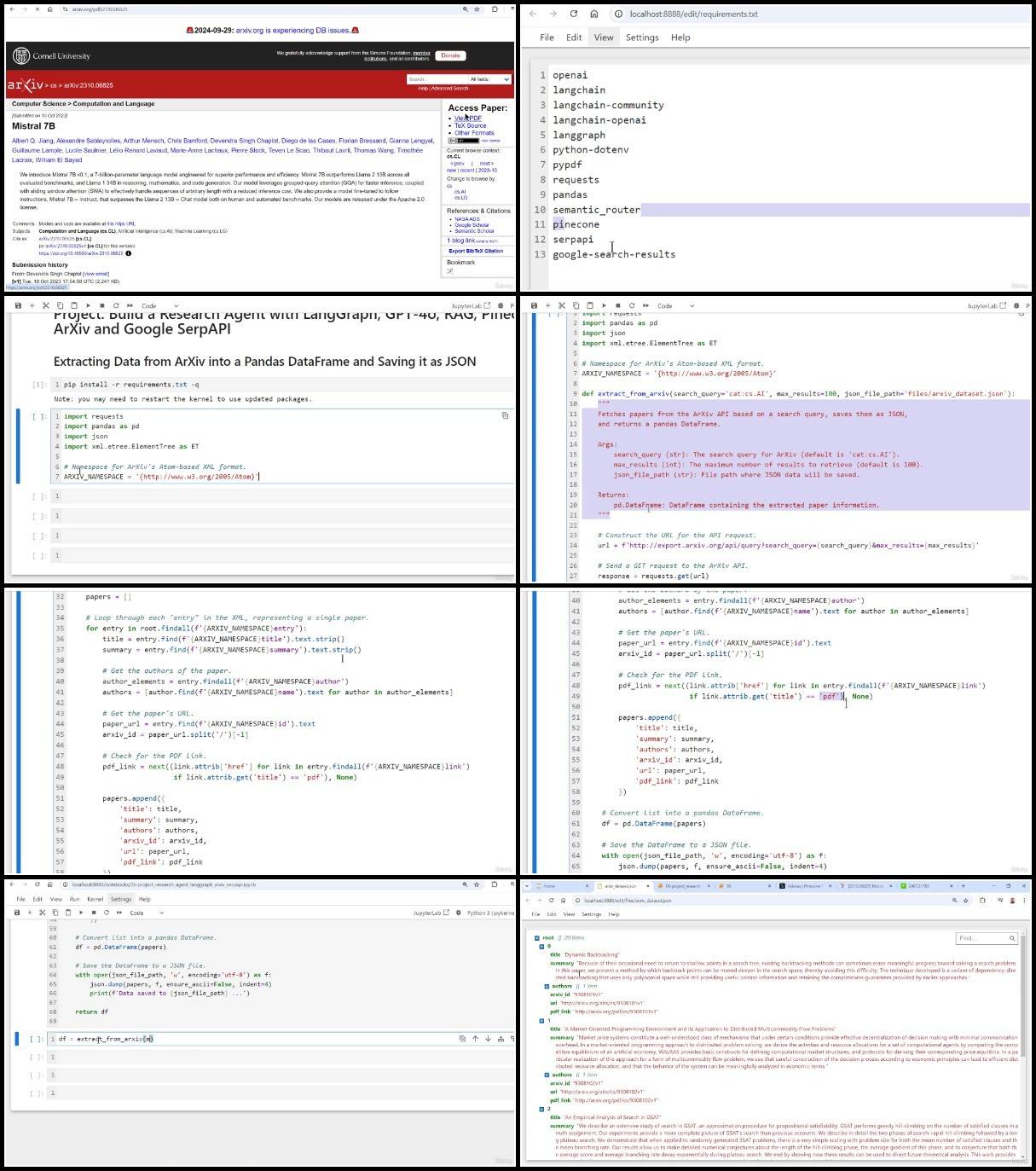
Task: Duplicate the df = extract_from_arxiv cell
Action: tap(462, 1039)
